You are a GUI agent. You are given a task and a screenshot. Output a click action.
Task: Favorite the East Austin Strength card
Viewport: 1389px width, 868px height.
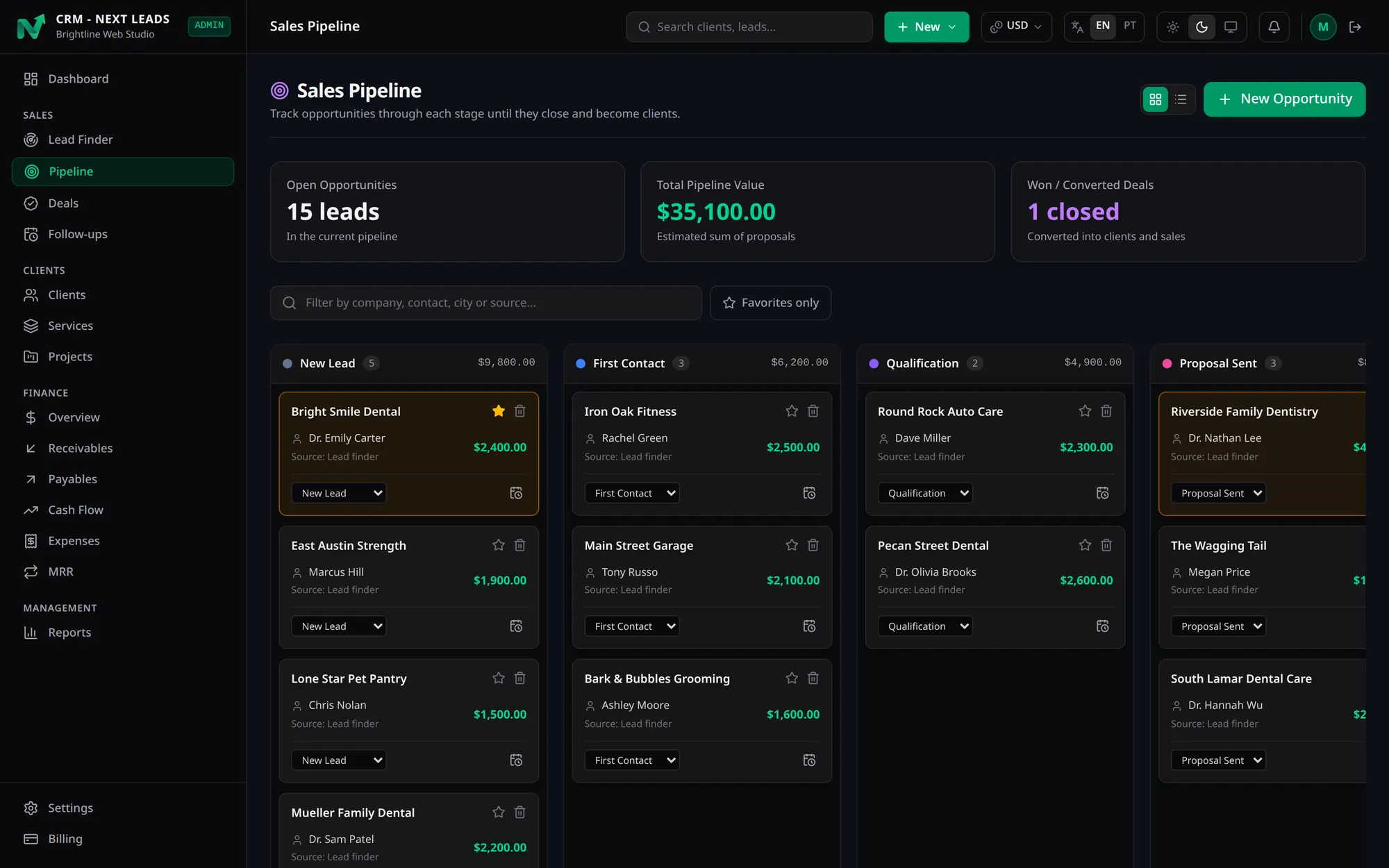pos(498,545)
